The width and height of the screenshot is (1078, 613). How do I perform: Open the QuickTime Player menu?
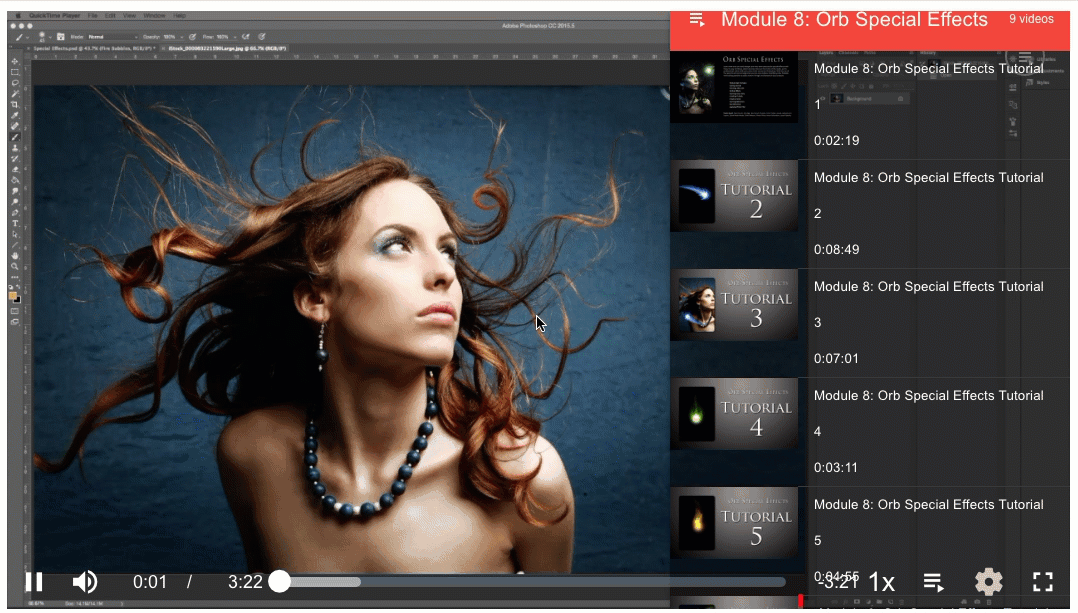[55, 15]
